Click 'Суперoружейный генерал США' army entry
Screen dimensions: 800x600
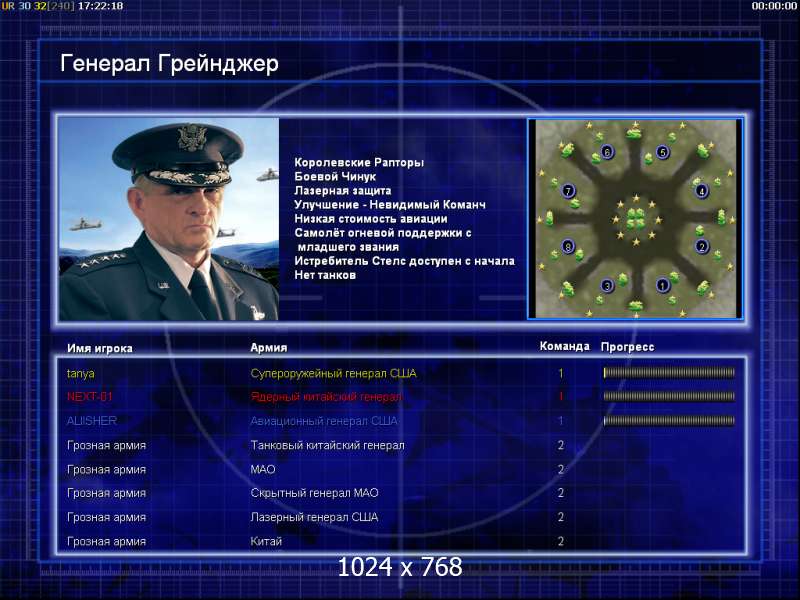[x=333, y=374]
